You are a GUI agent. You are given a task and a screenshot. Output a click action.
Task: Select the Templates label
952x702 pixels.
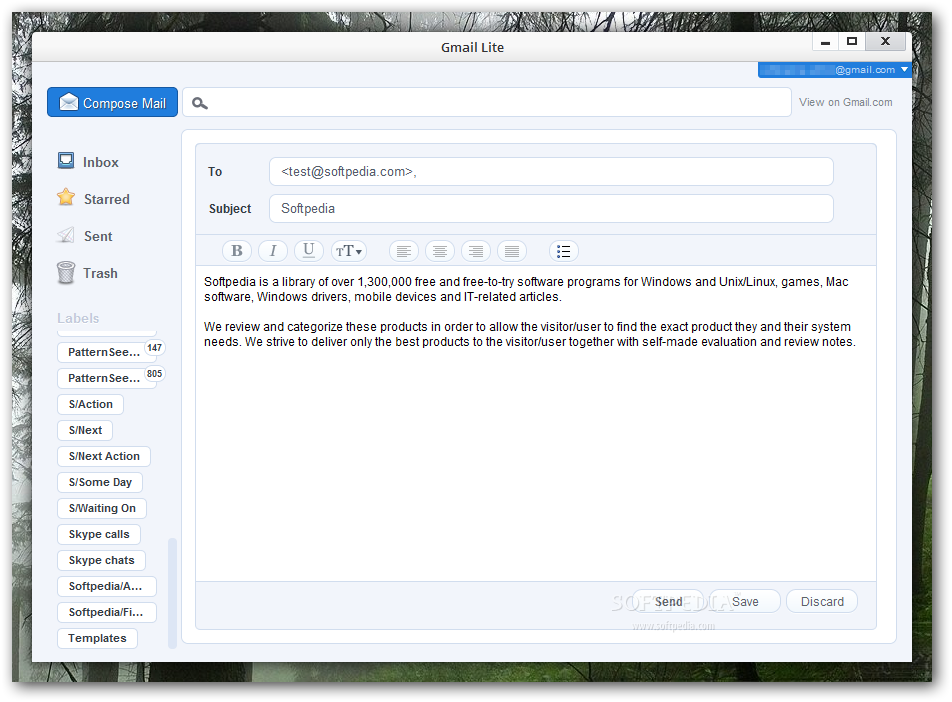[x=97, y=638]
